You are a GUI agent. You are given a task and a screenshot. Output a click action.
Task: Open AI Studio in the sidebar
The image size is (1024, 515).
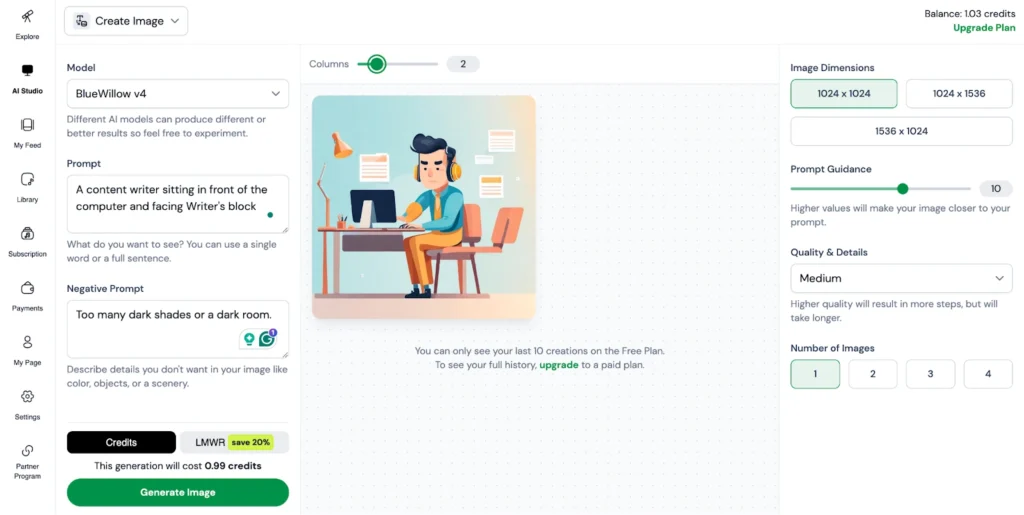pos(27,78)
